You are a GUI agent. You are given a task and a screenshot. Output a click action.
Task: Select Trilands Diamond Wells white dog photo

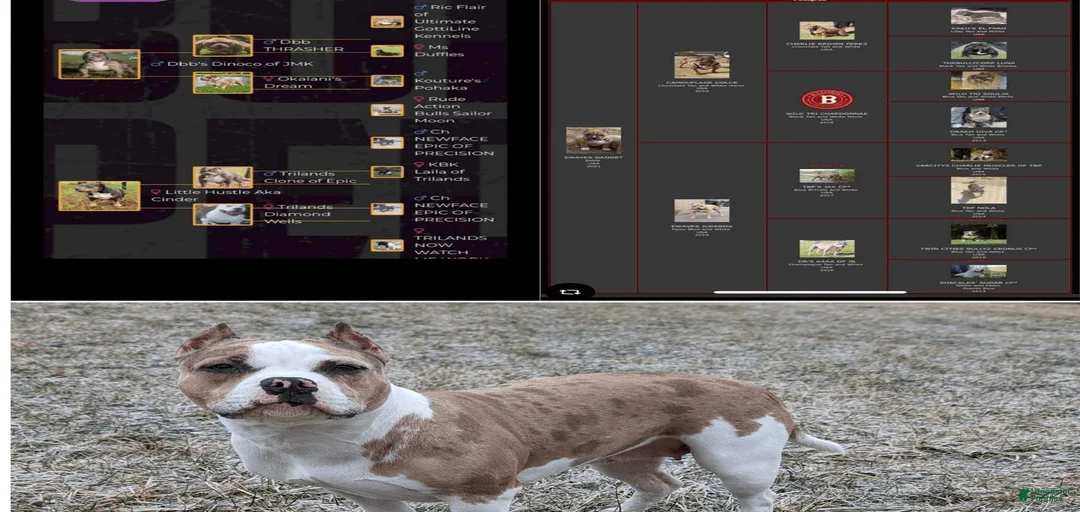[x=222, y=214]
